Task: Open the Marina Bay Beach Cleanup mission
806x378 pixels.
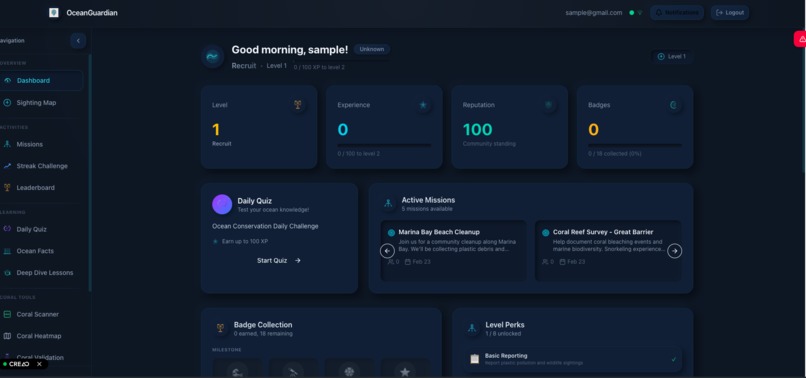Action: click(x=453, y=250)
